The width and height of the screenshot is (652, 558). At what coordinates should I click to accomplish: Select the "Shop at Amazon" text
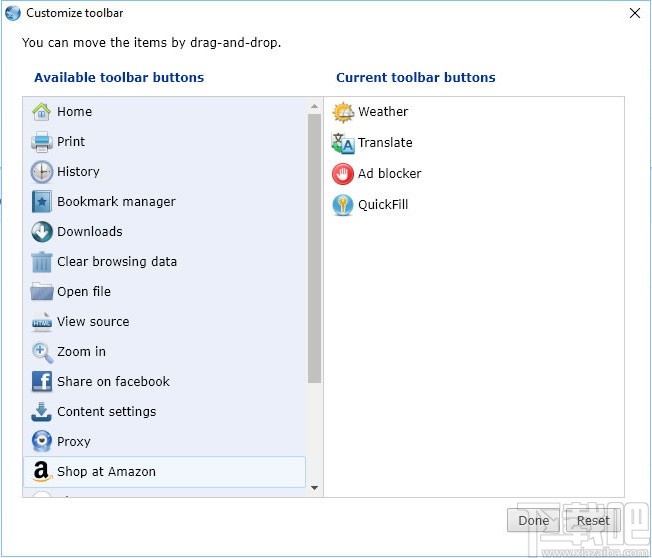pyautogui.click(x=106, y=472)
